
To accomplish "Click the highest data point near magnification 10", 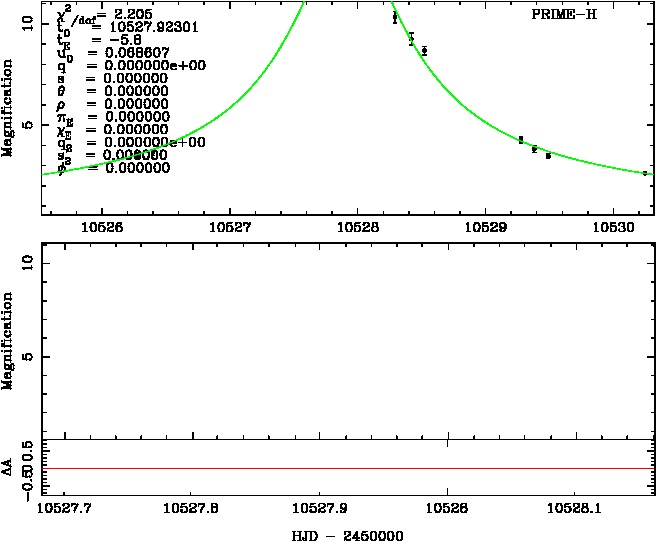I will (395, 17).
